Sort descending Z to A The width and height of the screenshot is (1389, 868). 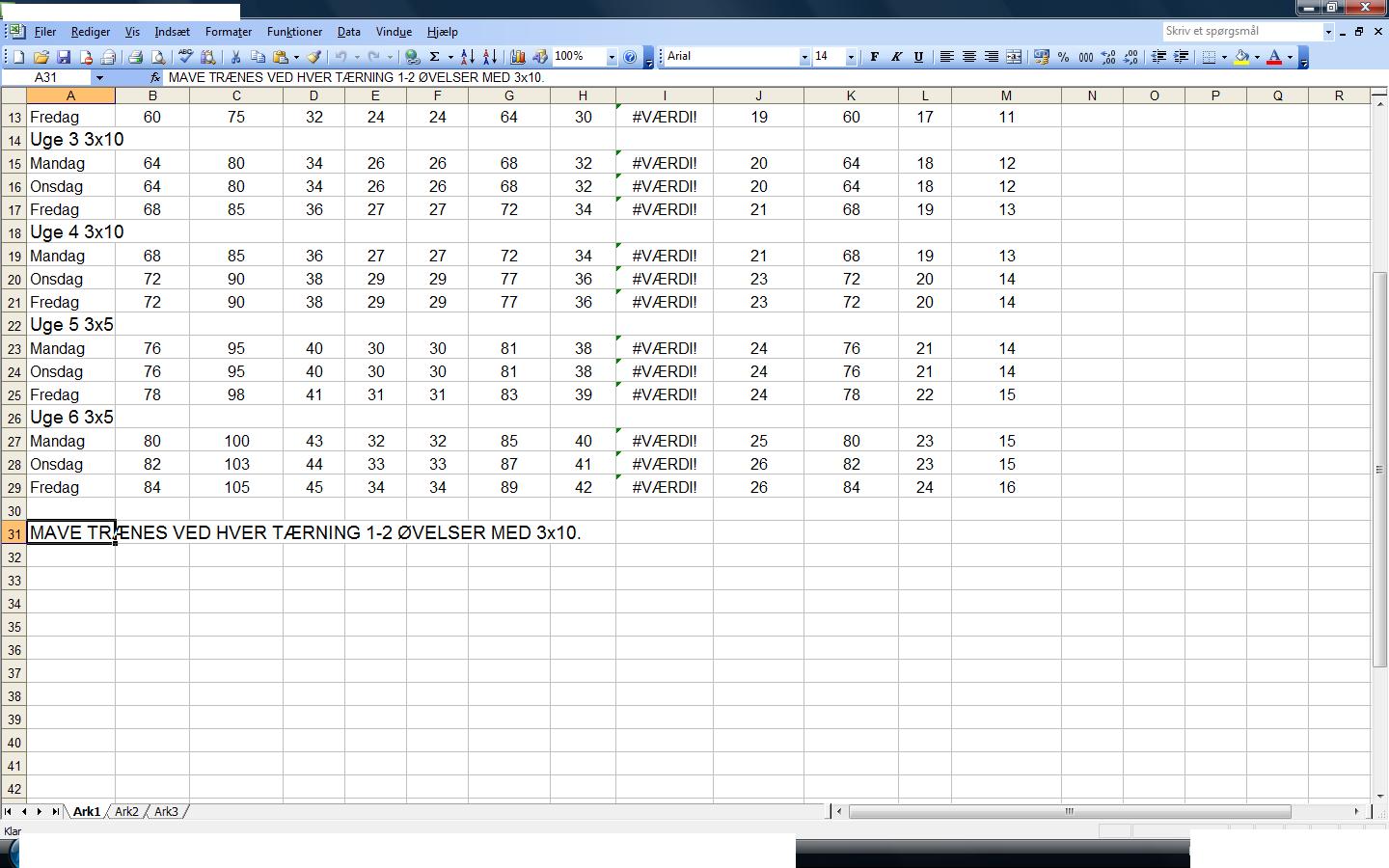[x=490, y=57]
